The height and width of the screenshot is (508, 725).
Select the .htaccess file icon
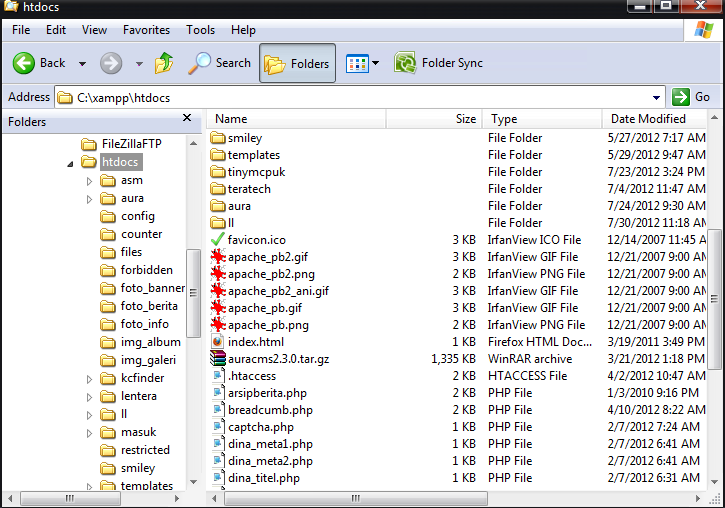pos(218,376)
